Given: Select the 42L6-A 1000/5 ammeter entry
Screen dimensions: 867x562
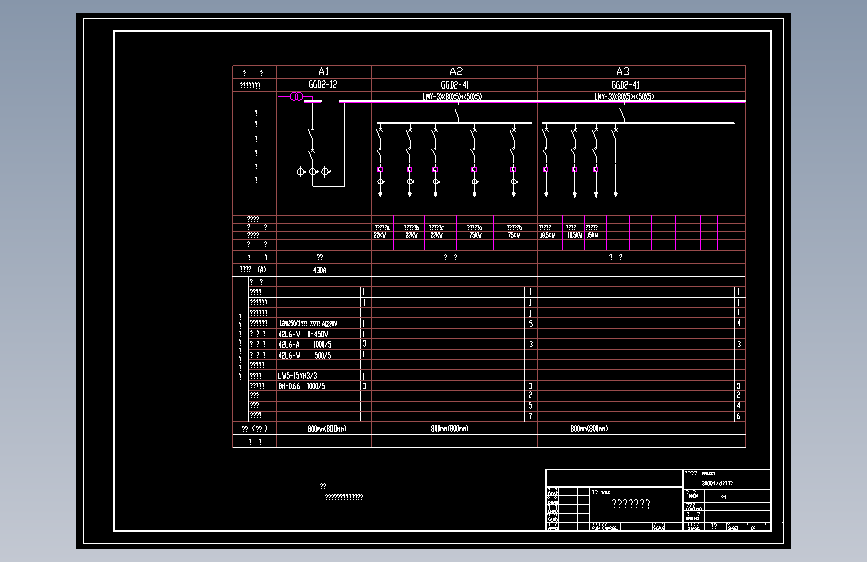Looking at the screenshot, I should (305, 345).
